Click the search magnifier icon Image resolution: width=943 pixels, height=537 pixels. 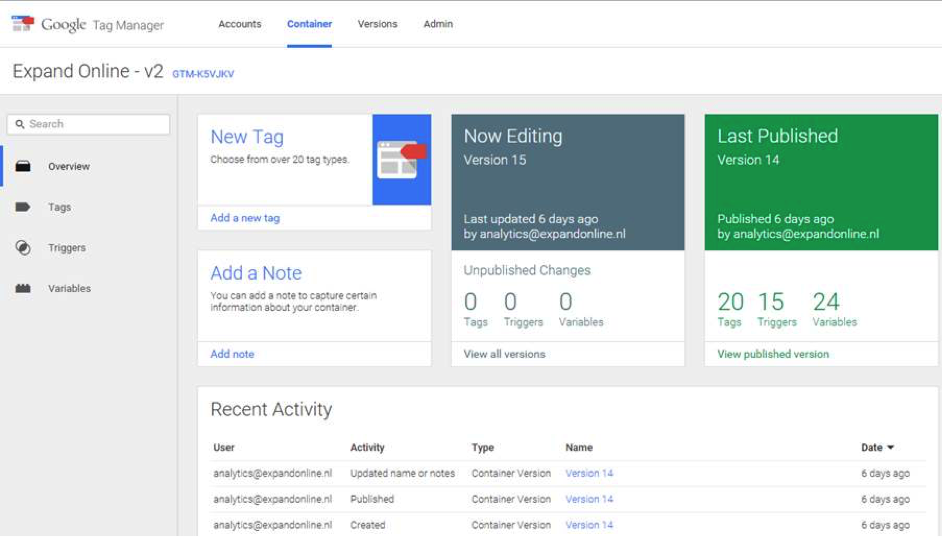click(x=20, y=124)
